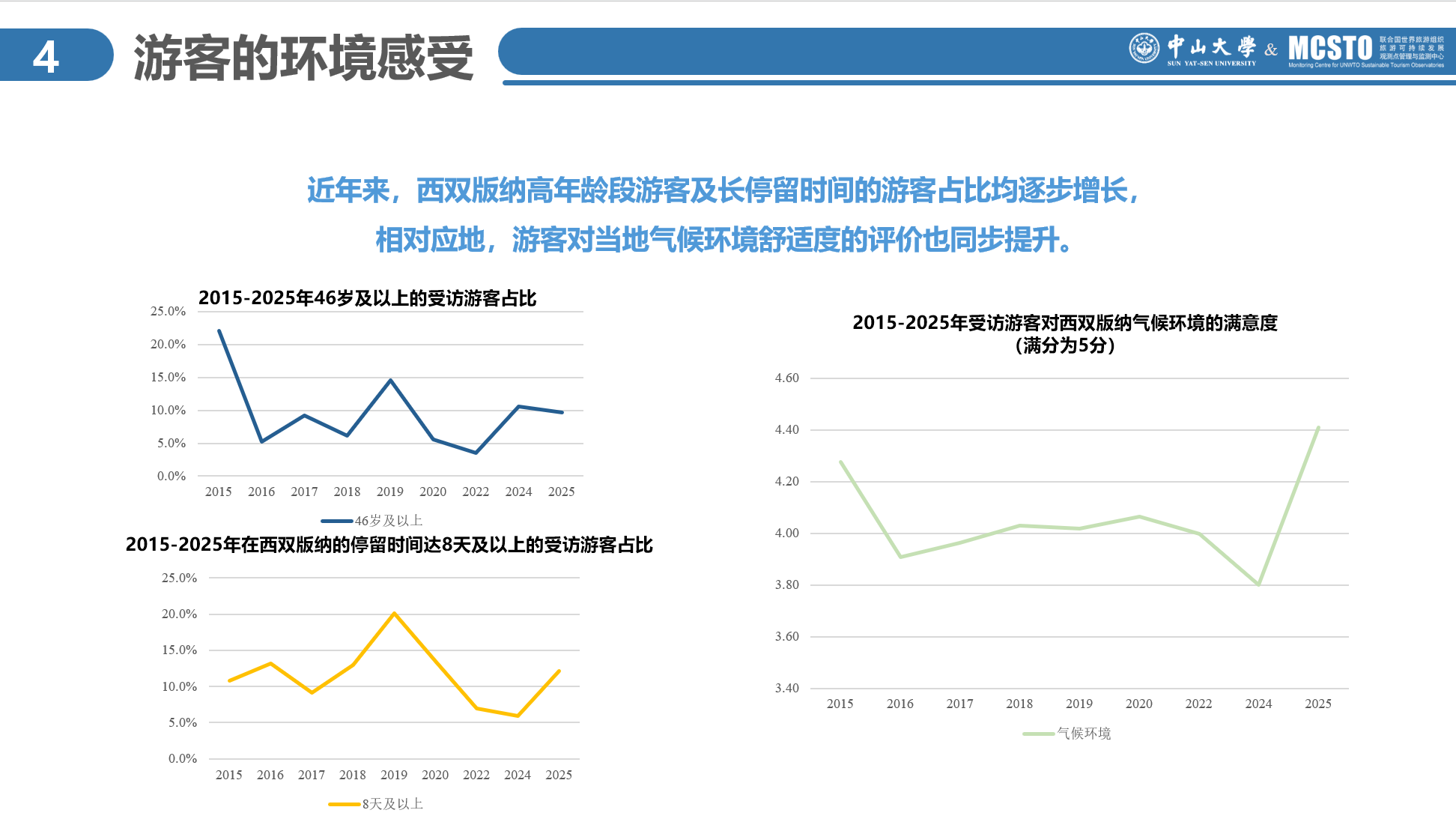Click the 2019 peak of the yellow line
This screenshot has height=819, width=1456.
[394, 614]
